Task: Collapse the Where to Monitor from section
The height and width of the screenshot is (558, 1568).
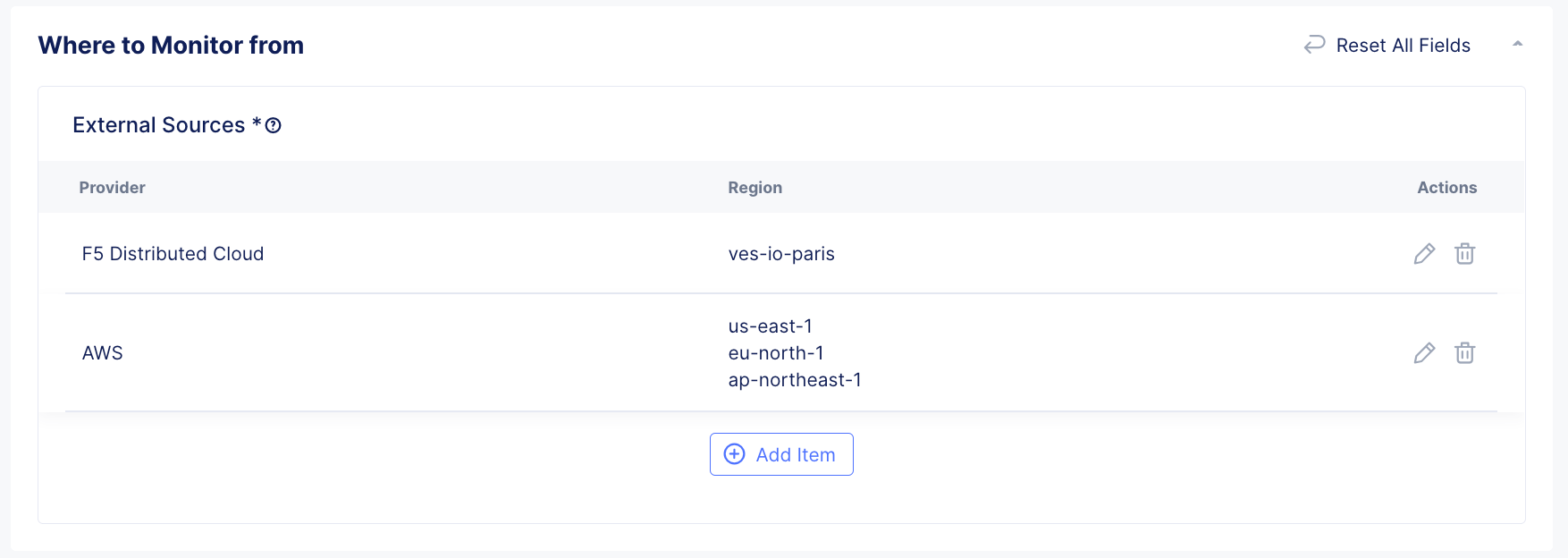Action: 1517,44
